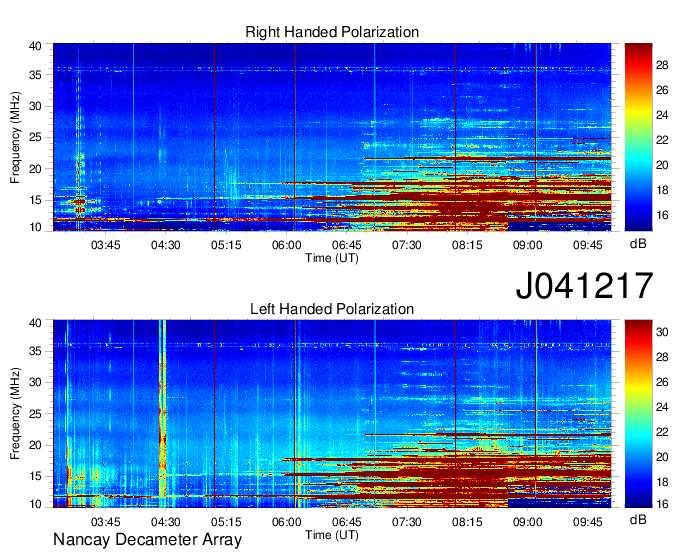Click 06:45 time tick under Right Handed plot
Viewport: 680px width, 552px height.
(x=346, y=245)
